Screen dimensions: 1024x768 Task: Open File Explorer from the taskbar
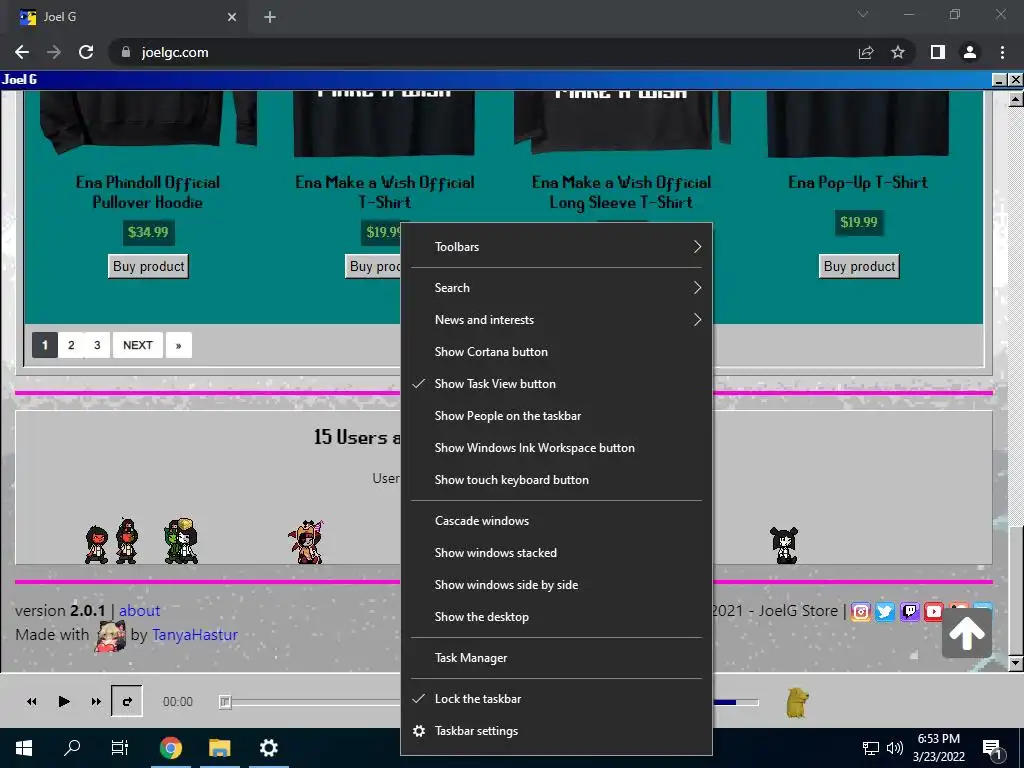click(x=219, y=748)
